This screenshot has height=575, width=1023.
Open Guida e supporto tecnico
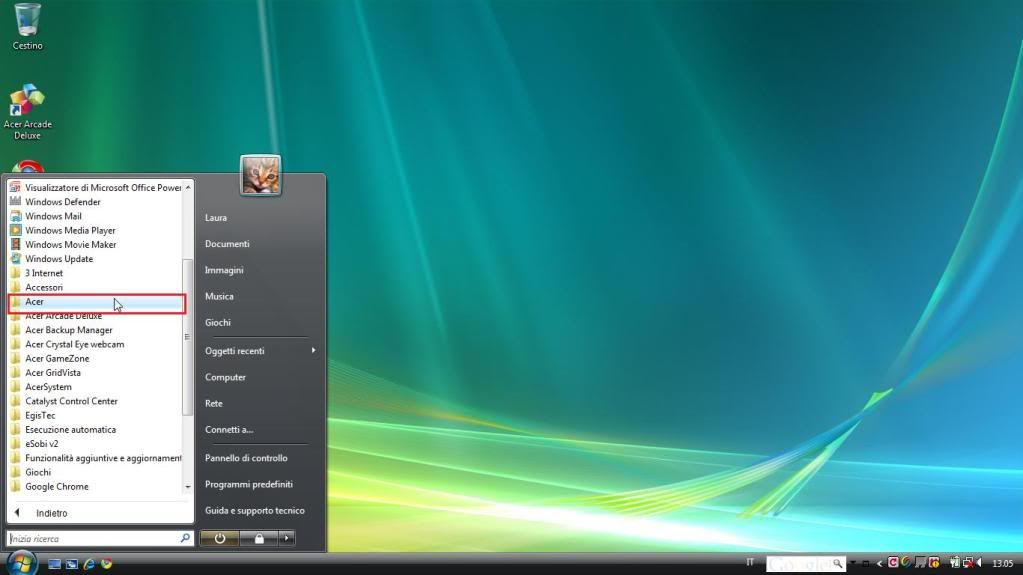[254, 510]
